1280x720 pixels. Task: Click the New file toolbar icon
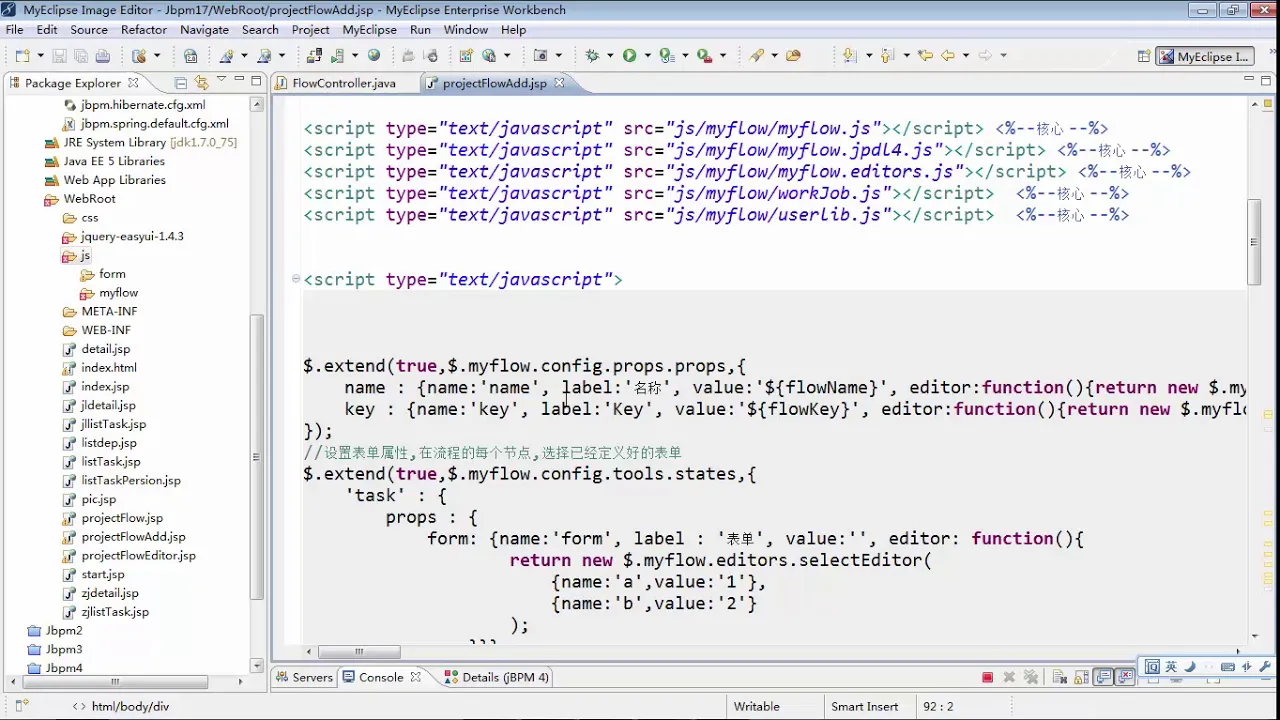pyautogui.click(x=21, y=56)
